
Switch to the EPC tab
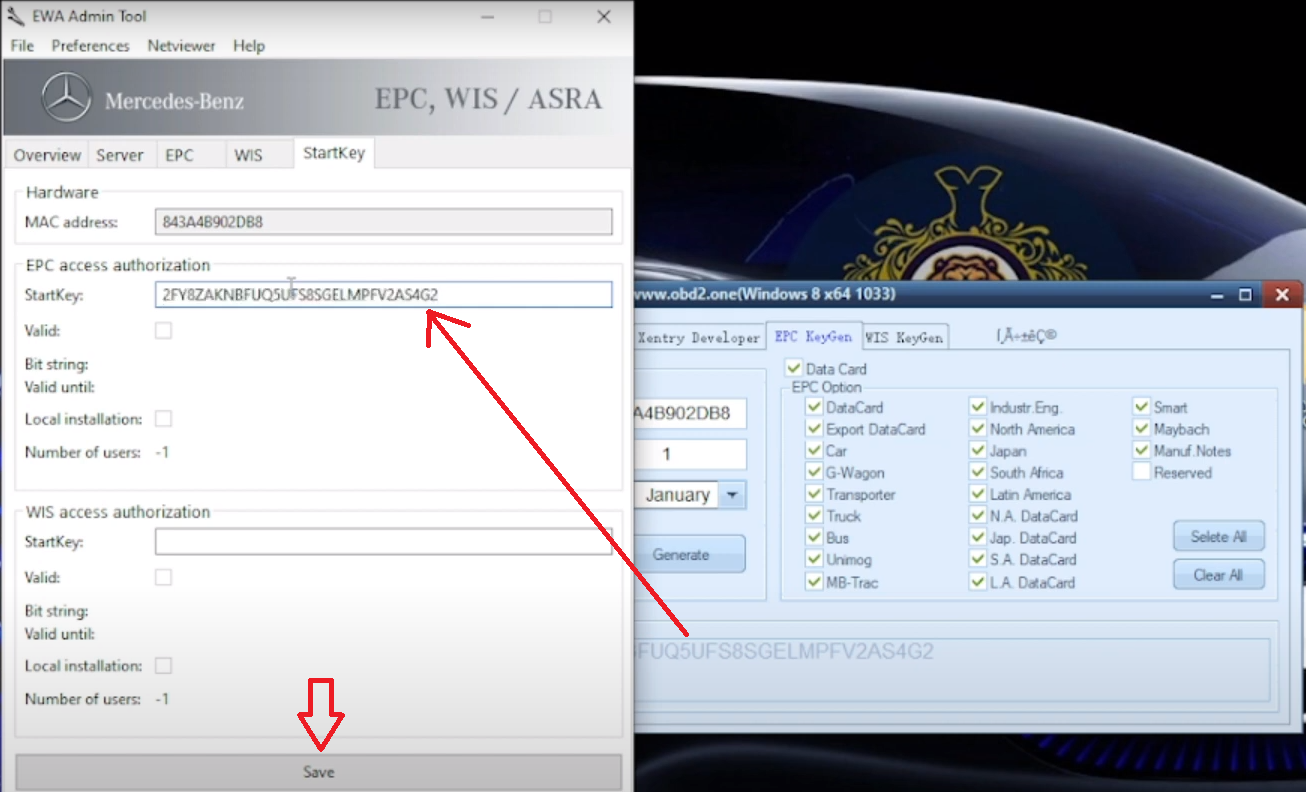(x=180, y=155)
